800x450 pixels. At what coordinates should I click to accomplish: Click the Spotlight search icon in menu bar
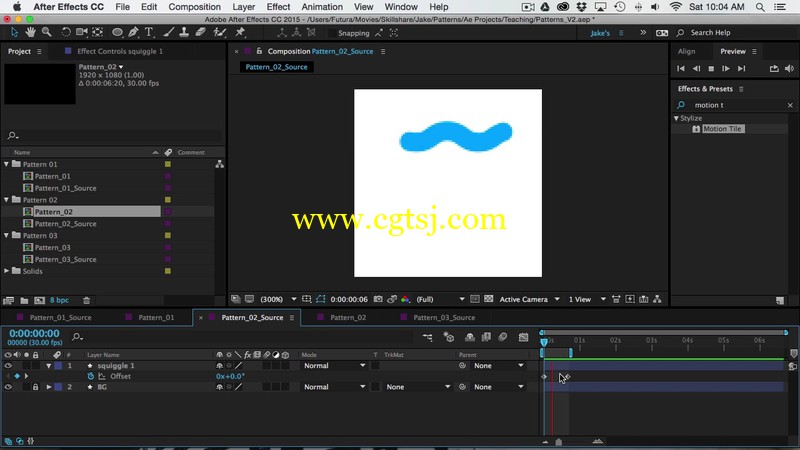(x=760, y=7)
